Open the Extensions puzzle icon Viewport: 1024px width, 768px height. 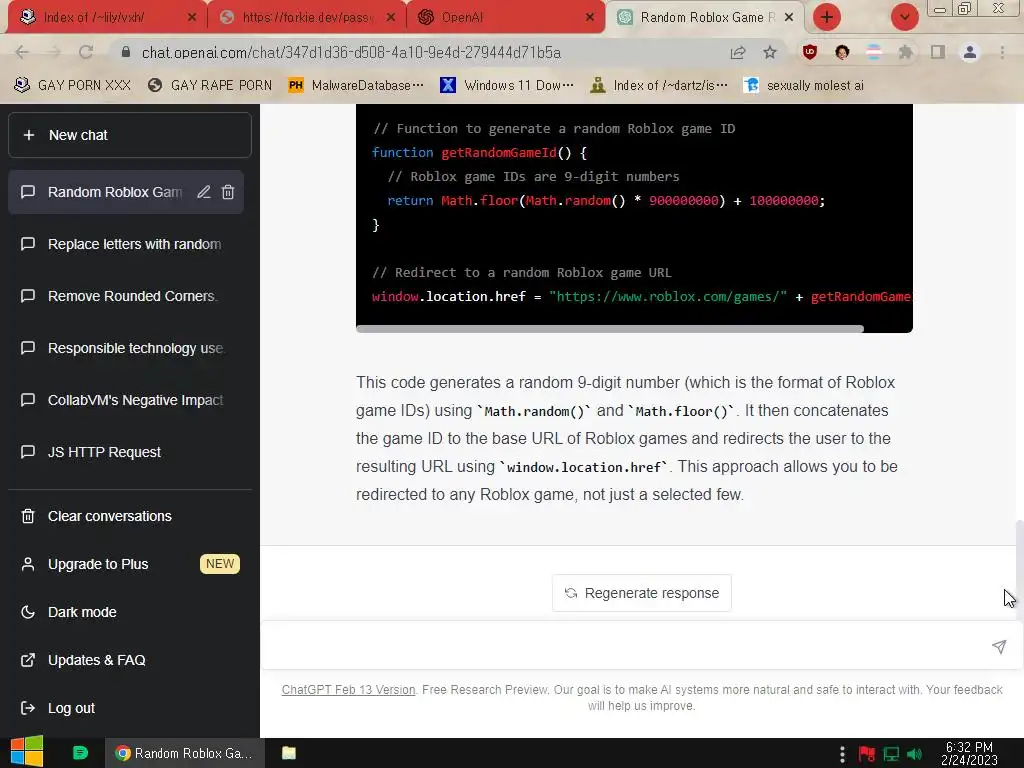click(x=906, y=52)
